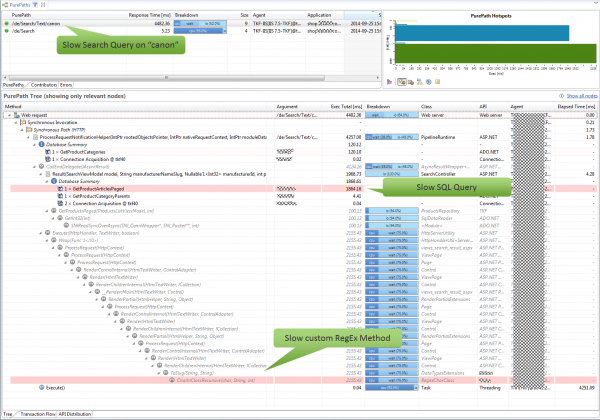This screenshot has width=600, height=420.
Task: Toggle the highlighted second button in the Hotspots toolbar
Action: (401, 82)
